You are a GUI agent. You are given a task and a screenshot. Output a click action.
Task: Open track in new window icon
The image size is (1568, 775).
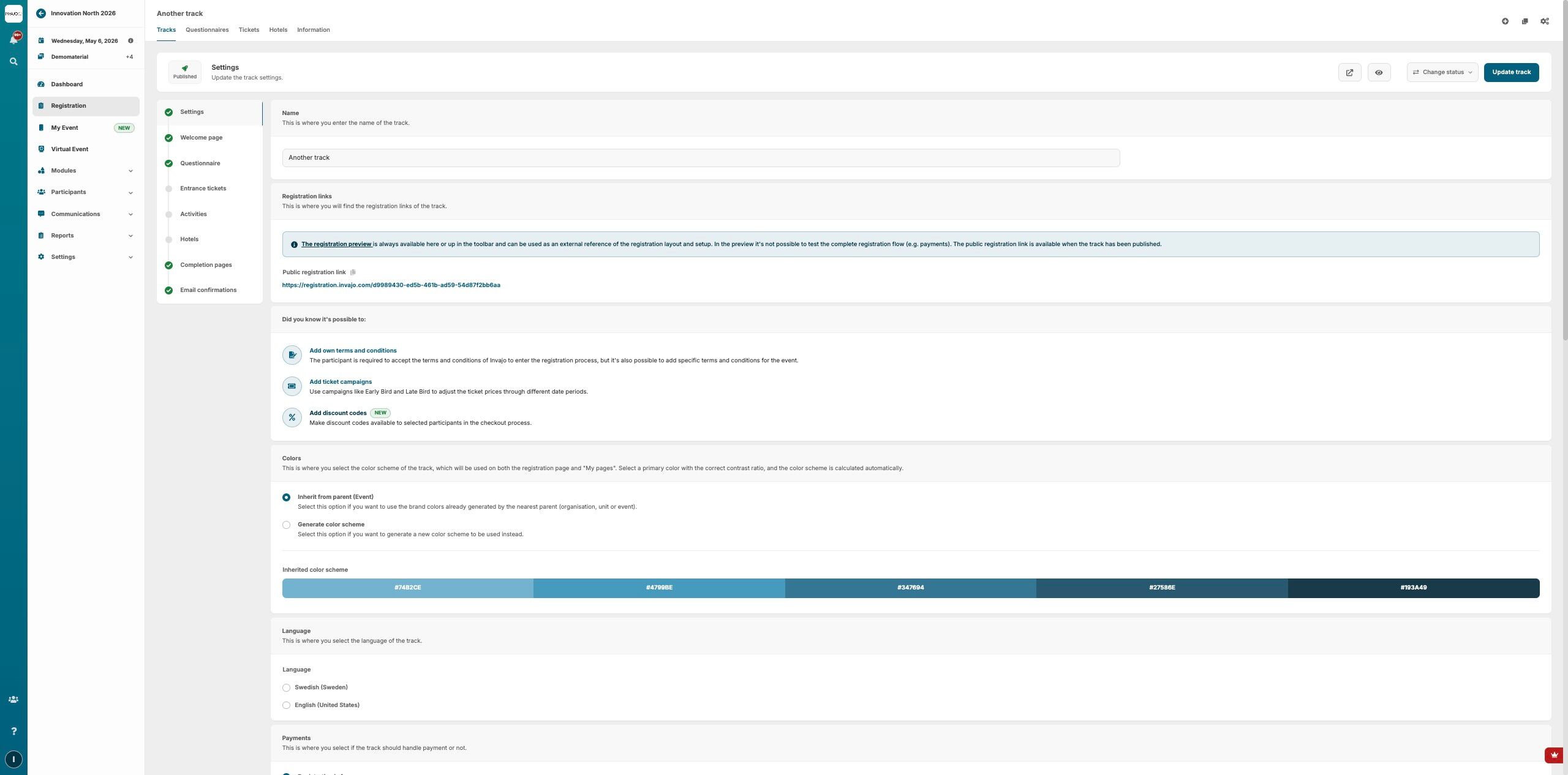pyautogui.click(x=1349, y=72)
